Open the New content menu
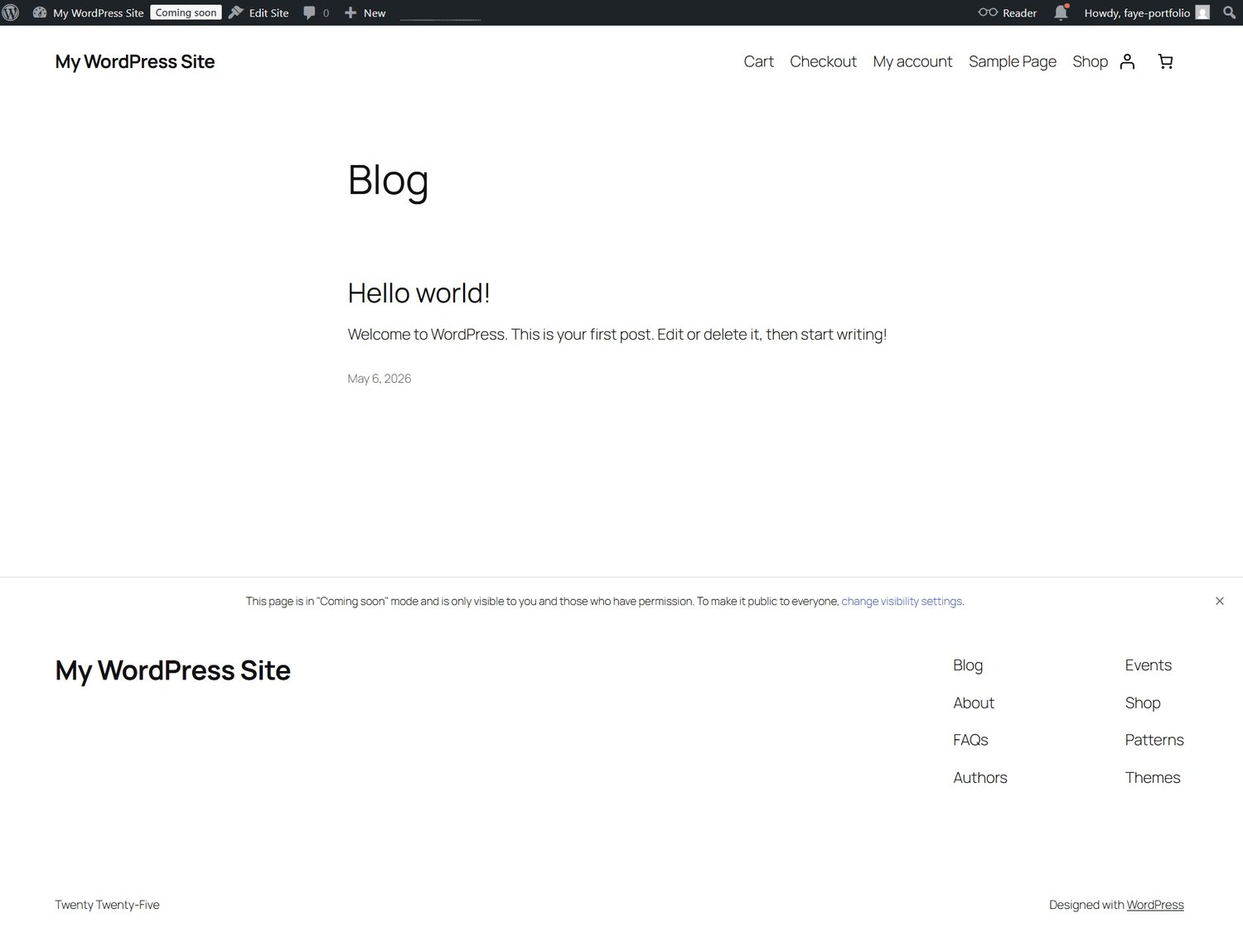The image size is (1243, 952). click(x=365, y=12)
